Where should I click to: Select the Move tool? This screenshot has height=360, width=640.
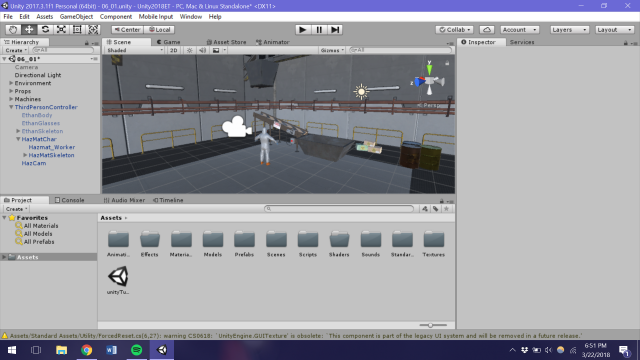29,30
